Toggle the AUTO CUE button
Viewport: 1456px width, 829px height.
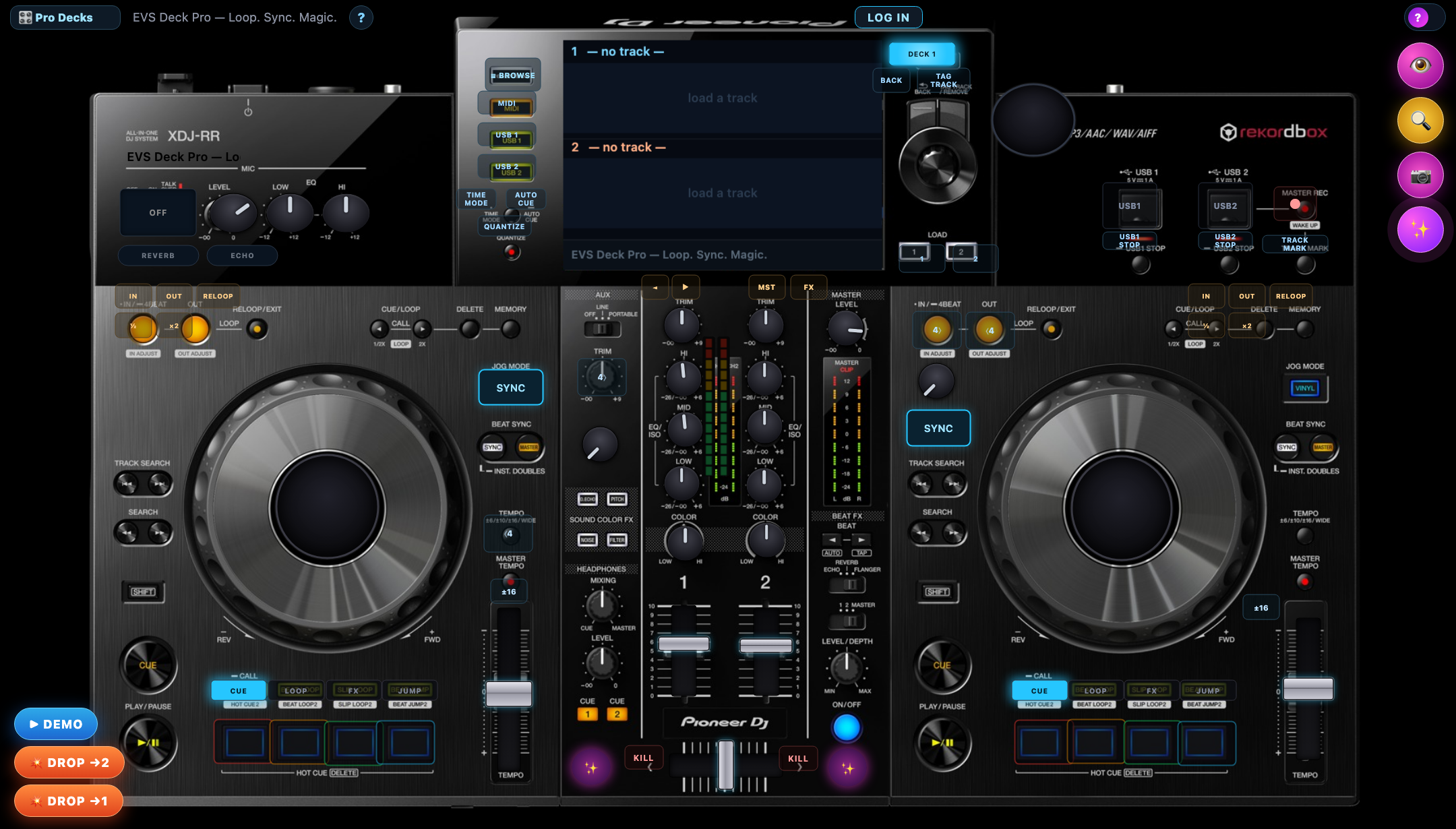point(526,199)
